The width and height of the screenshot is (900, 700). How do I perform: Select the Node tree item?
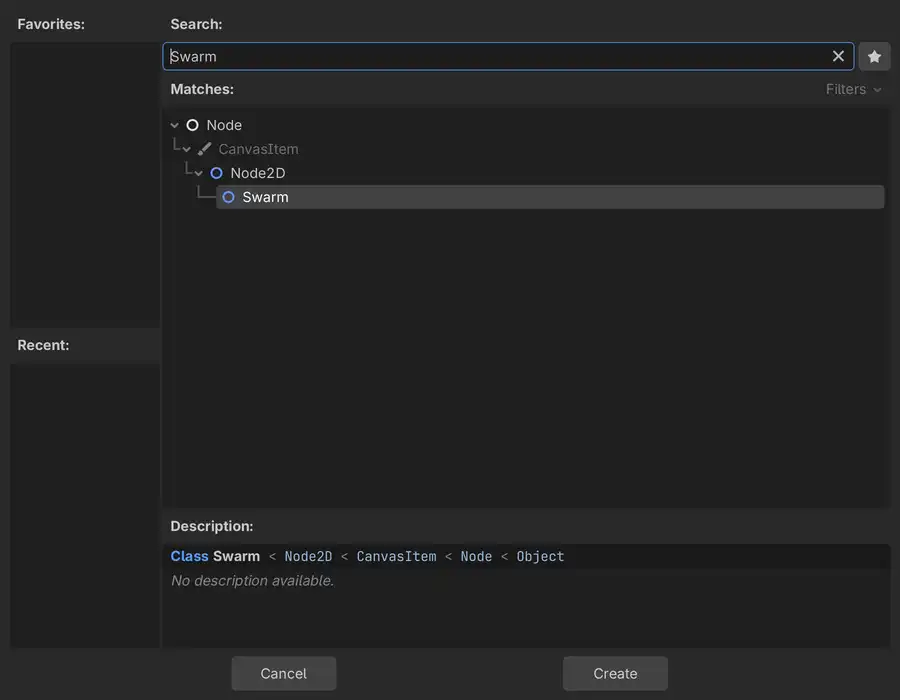(x=224, y=125)
